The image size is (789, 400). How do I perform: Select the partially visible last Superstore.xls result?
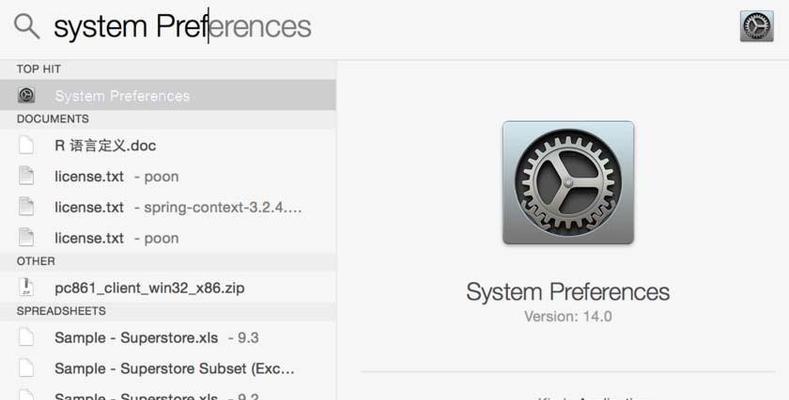(x=168, y=393)
